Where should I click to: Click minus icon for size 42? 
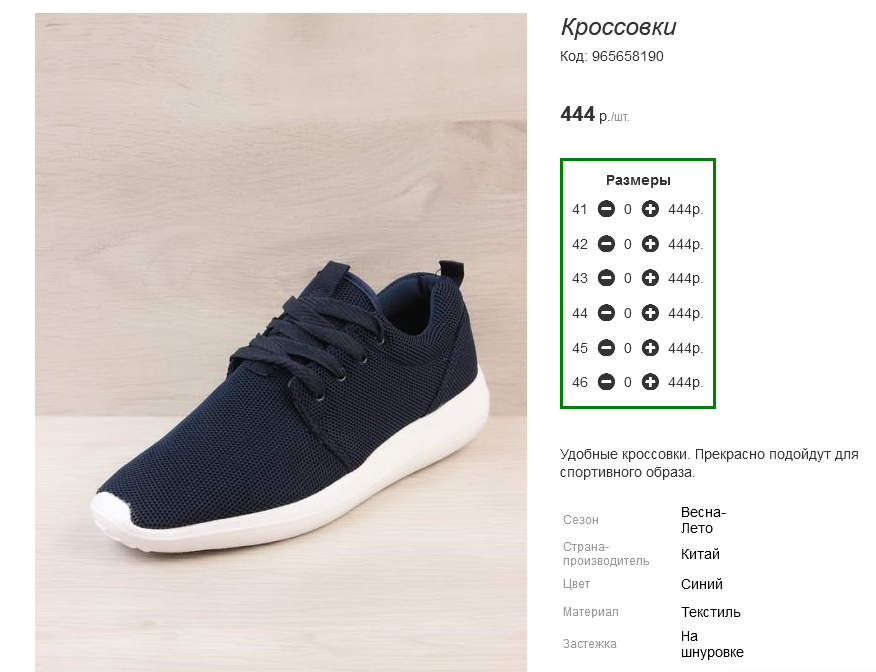pyautogui.click(x=606, y=244)
